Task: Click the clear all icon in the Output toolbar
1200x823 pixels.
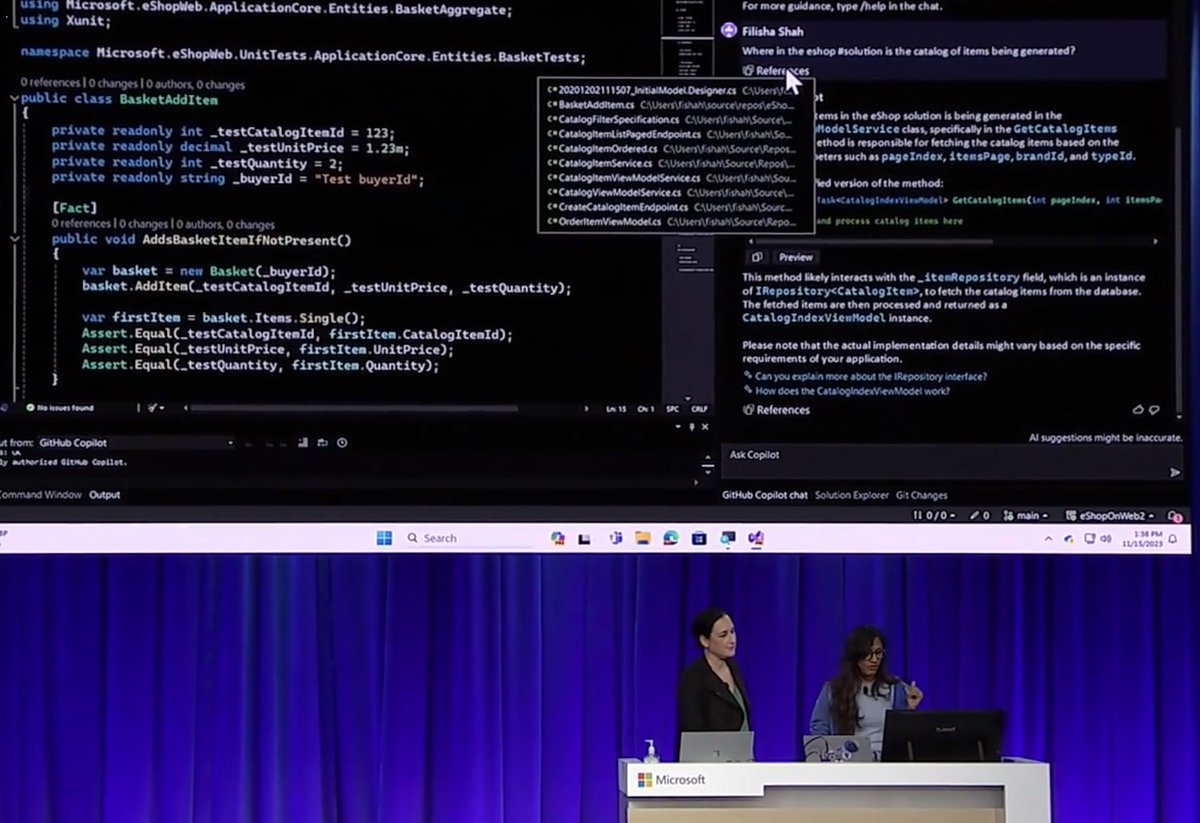Action: [x=303, y=442]
